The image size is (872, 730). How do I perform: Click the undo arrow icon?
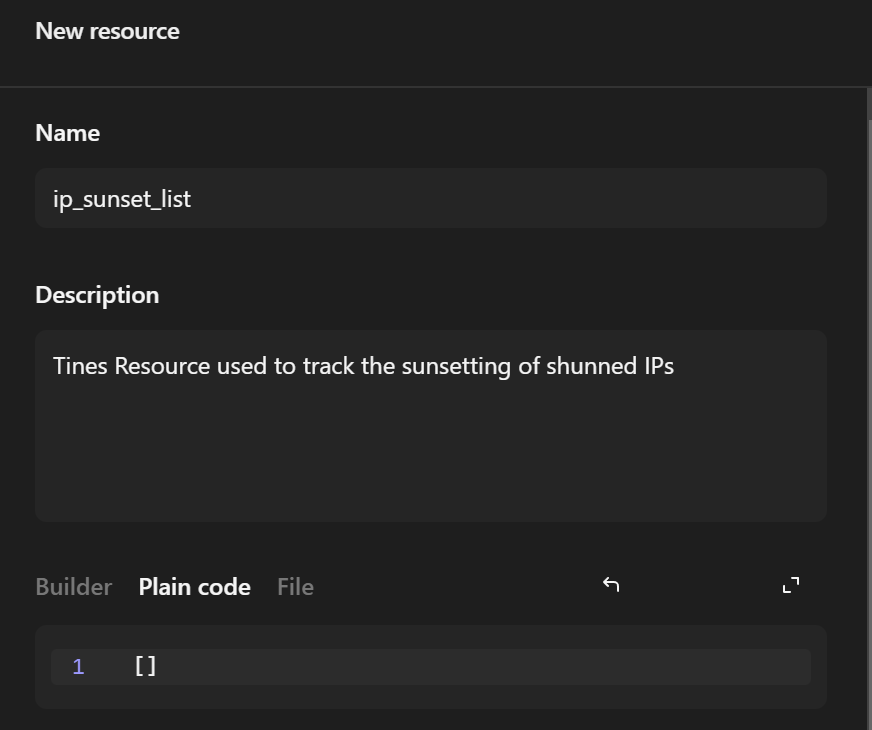pyautogui.click(x=611, y=585)
